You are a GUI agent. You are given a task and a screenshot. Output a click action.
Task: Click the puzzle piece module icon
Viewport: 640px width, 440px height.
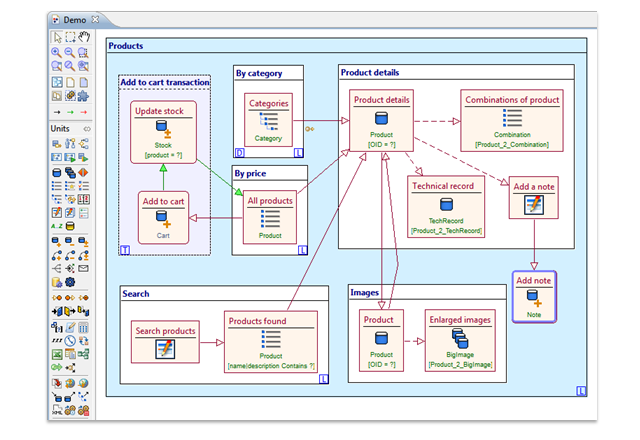[x=84, y=96]
